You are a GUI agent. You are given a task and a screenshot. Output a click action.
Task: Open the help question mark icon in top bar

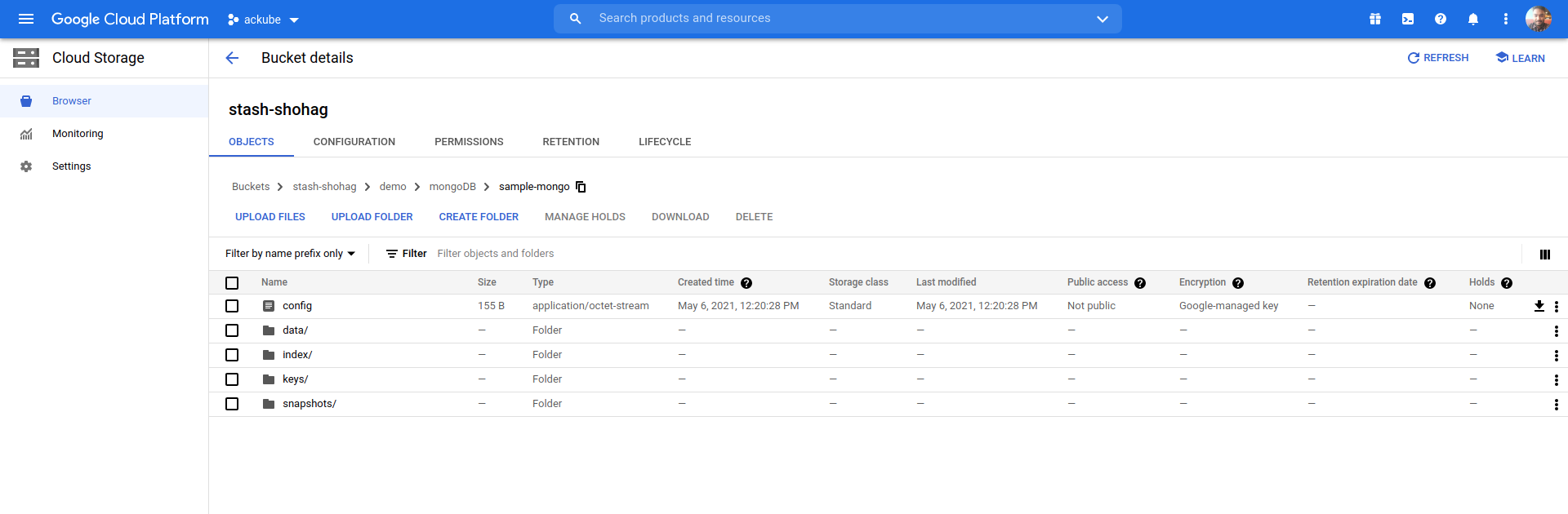[x=1441, y=19]
